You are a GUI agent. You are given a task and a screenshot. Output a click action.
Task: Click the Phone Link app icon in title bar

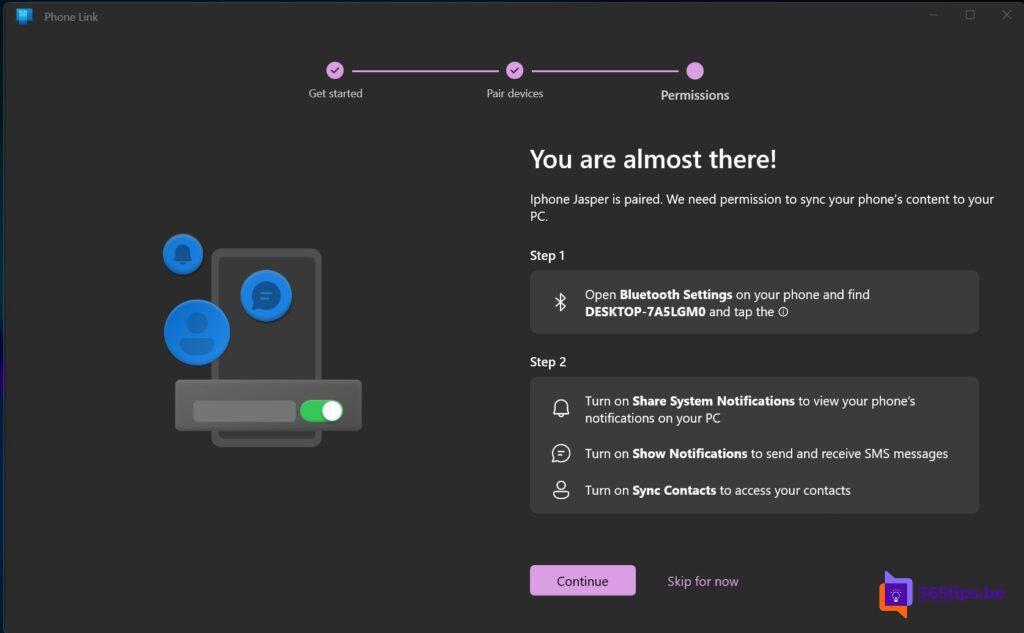(x=24, y=16)
